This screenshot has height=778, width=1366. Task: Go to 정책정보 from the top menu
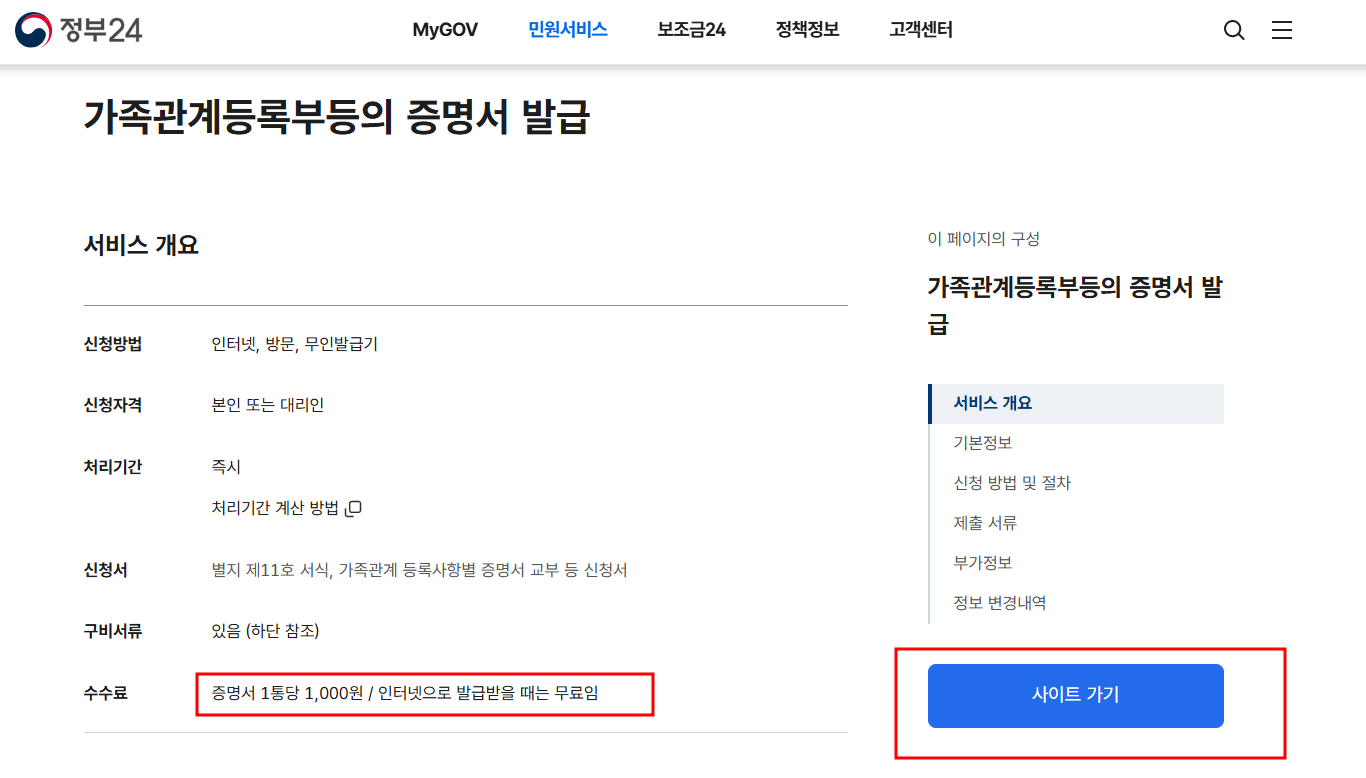point(806,30)
